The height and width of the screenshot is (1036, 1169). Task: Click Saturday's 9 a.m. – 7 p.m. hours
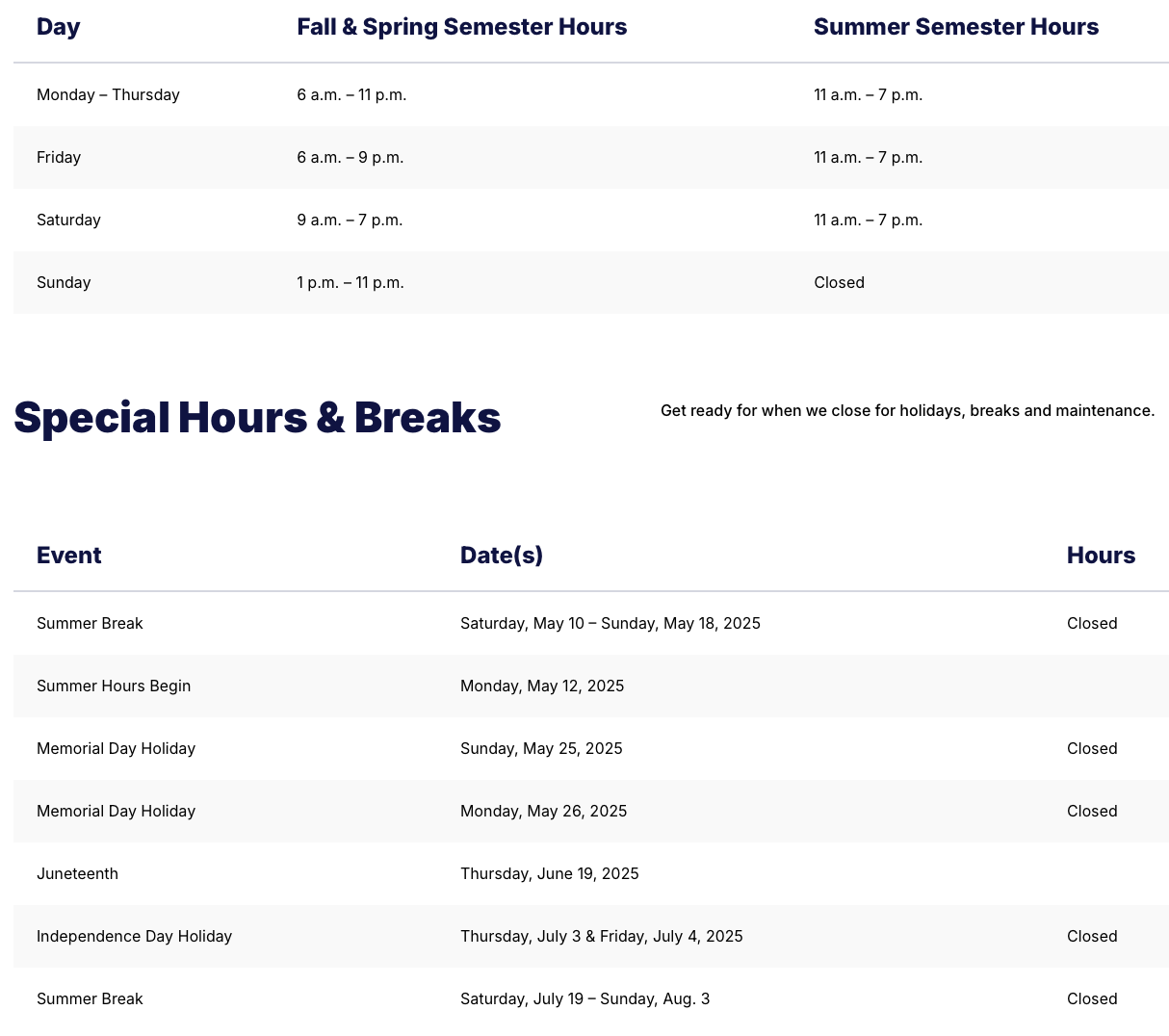[x=350, y=220]
